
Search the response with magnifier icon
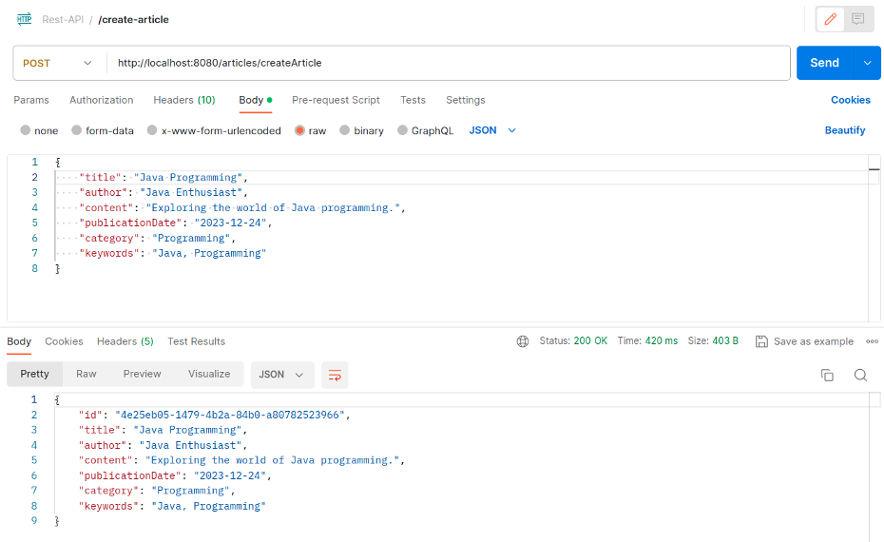(860, 375)
